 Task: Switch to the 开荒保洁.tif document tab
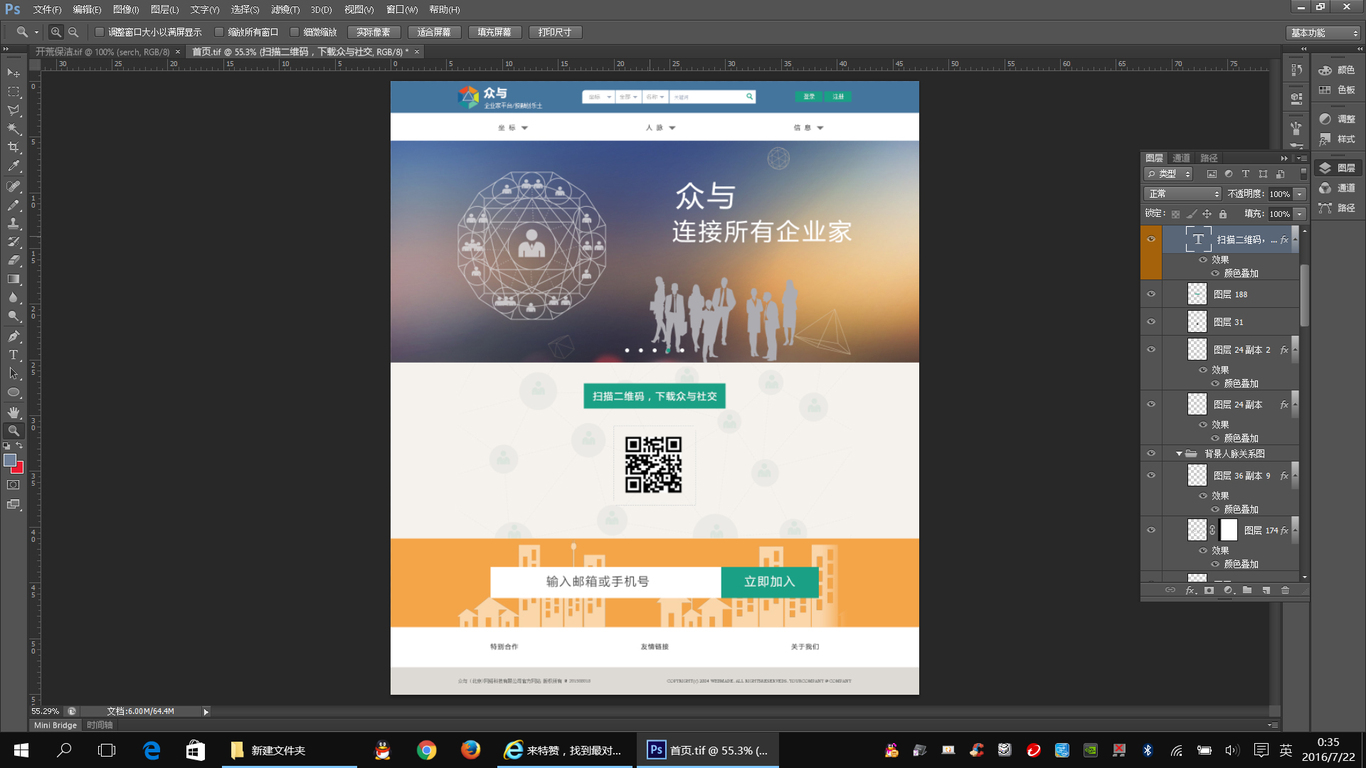[102, 51]
